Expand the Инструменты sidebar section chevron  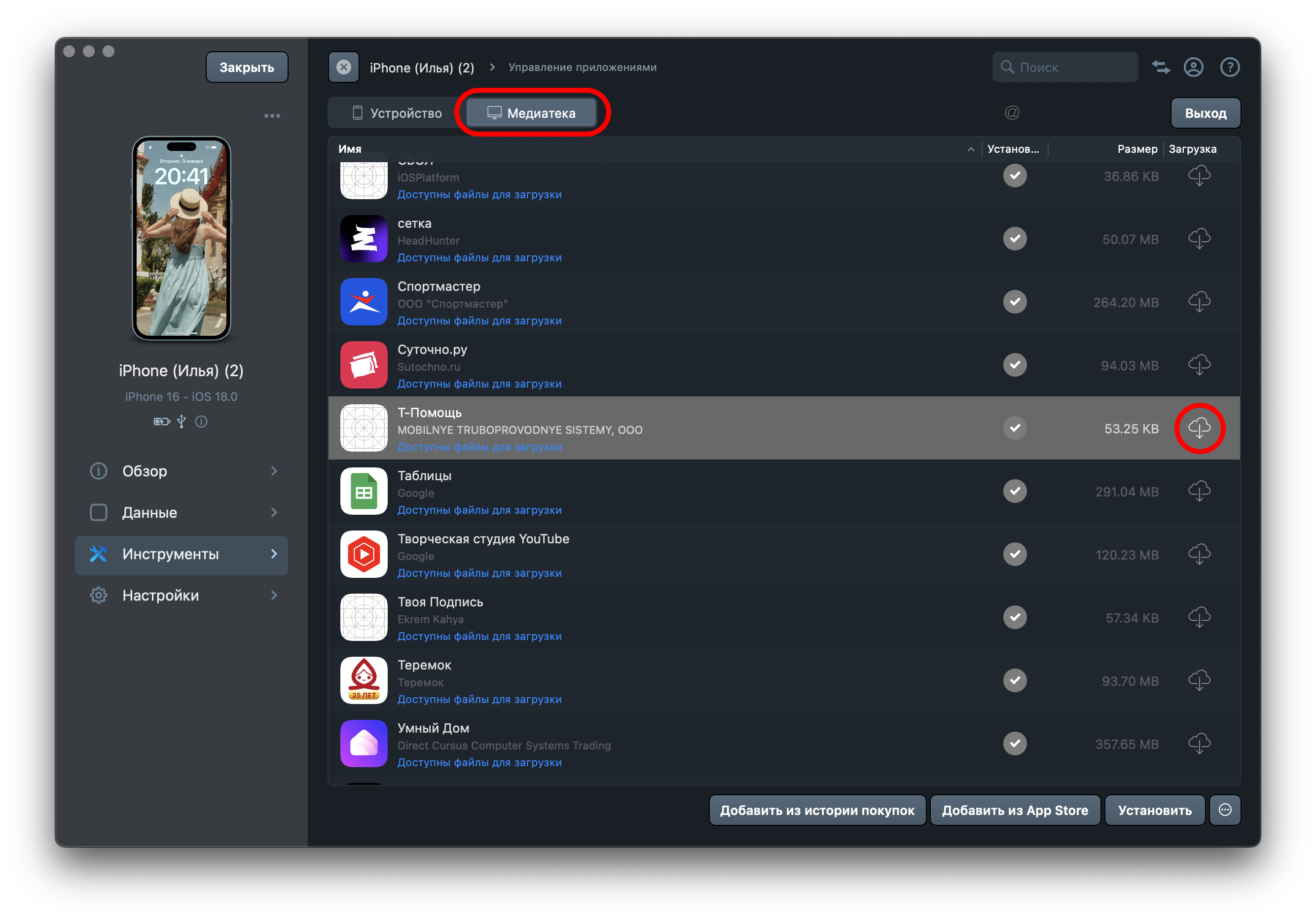[274, 554]
